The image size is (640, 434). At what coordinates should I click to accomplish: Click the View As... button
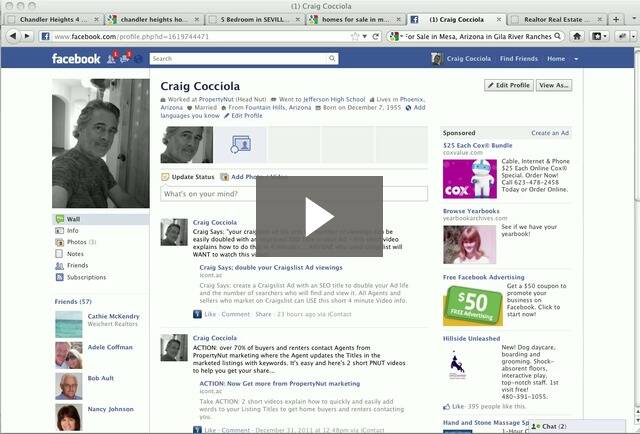554,85
